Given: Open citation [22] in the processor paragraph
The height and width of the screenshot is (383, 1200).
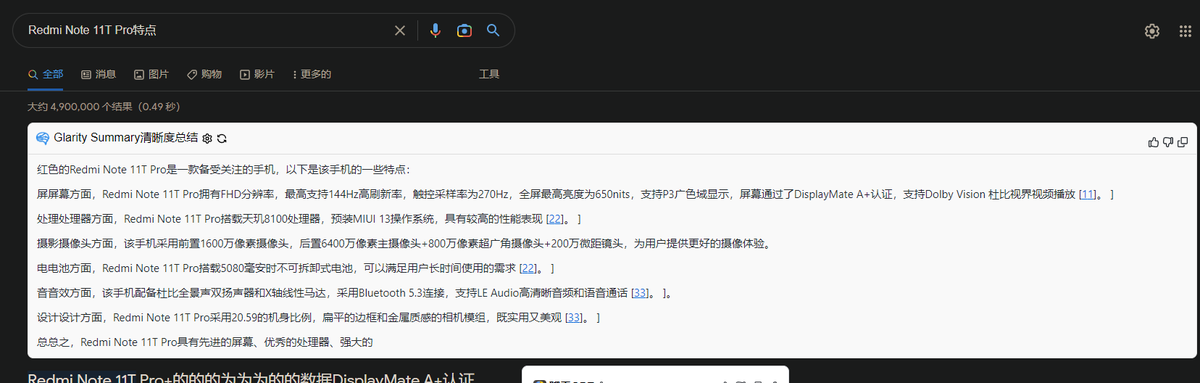Looking at the screenshot, I should click(555, 219).
